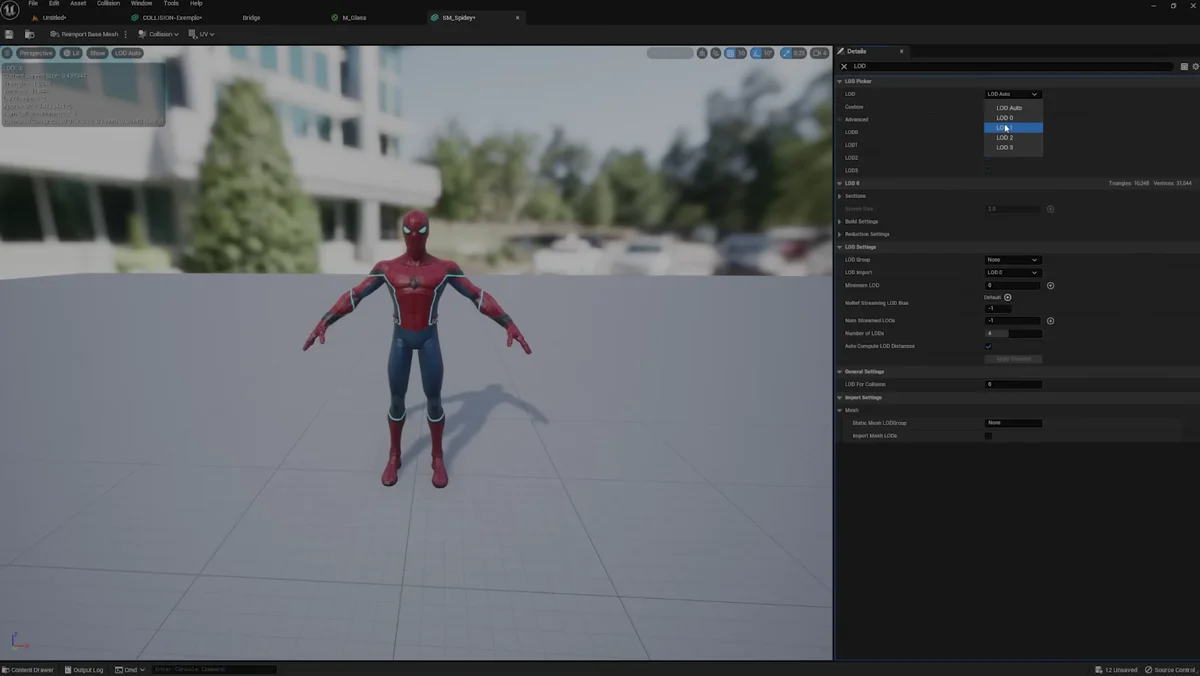This screenshot has height=676, width=1200.
Task: Open the Window menu
Action: click(141, 3)
